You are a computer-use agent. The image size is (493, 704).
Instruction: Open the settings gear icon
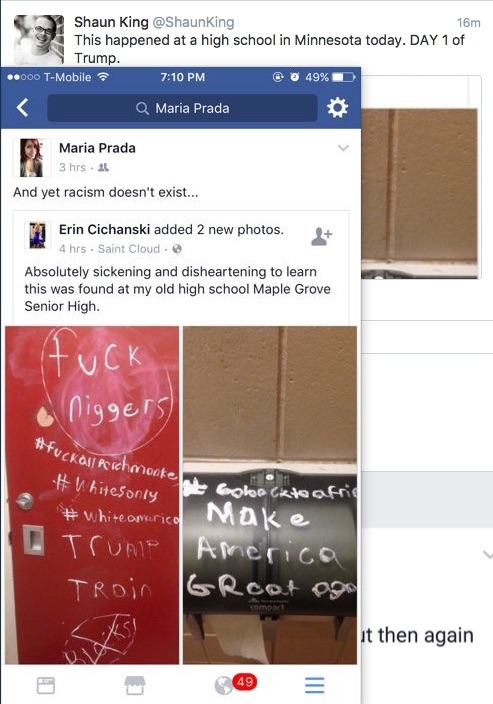[x=338, y=108]
